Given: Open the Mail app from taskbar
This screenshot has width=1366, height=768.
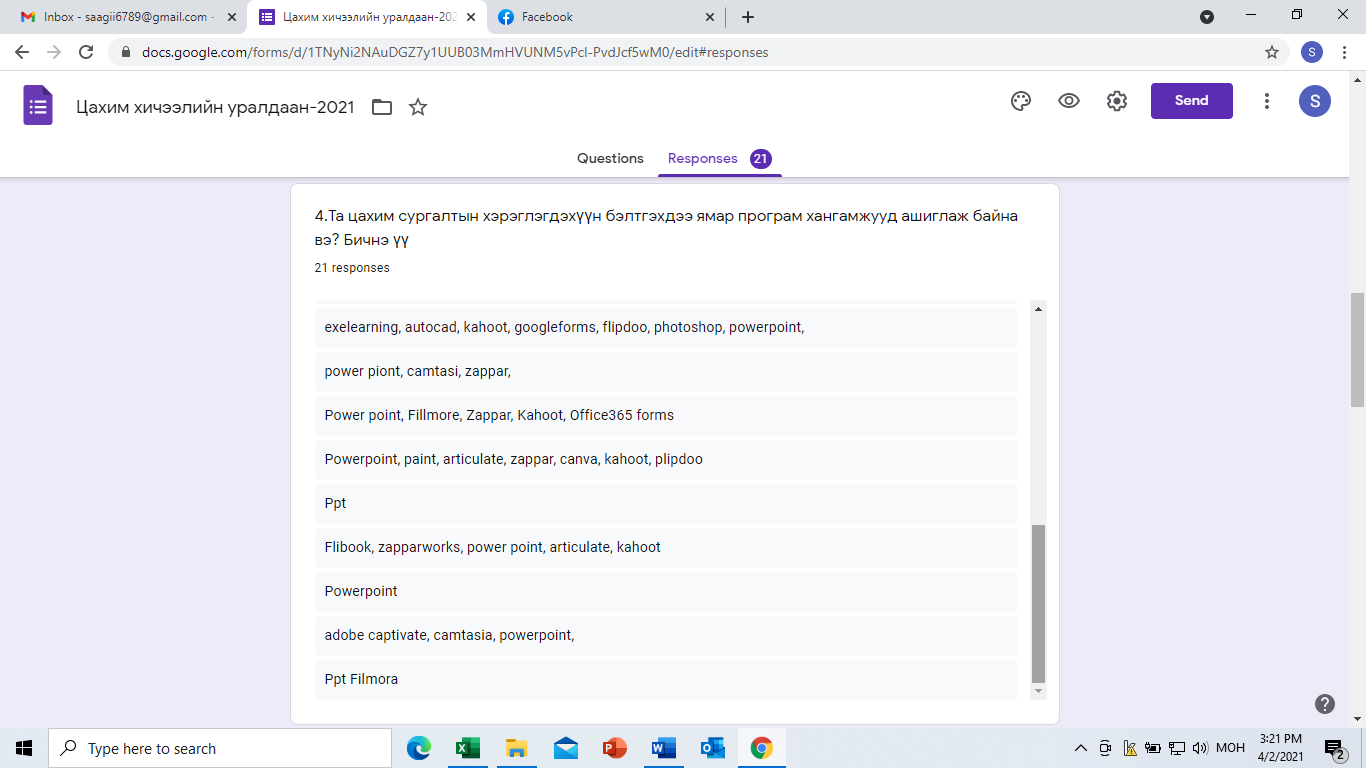Looking at the screenshot, I should click(565, 748).
